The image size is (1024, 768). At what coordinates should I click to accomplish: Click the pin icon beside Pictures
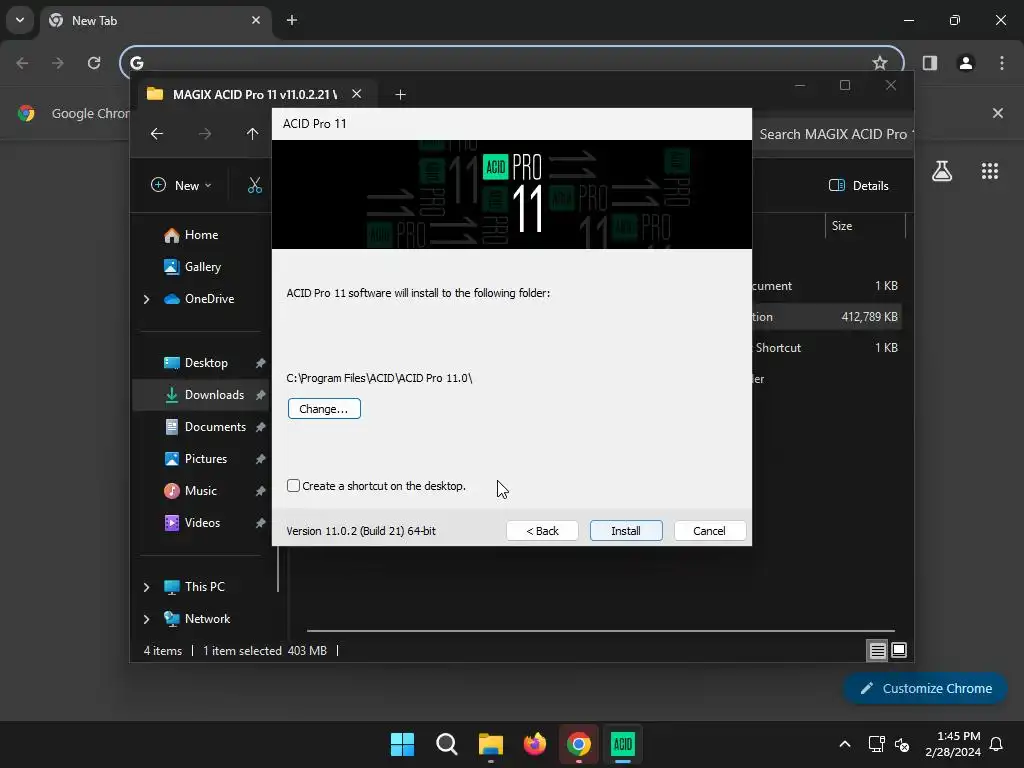click(x=260, y=459)
